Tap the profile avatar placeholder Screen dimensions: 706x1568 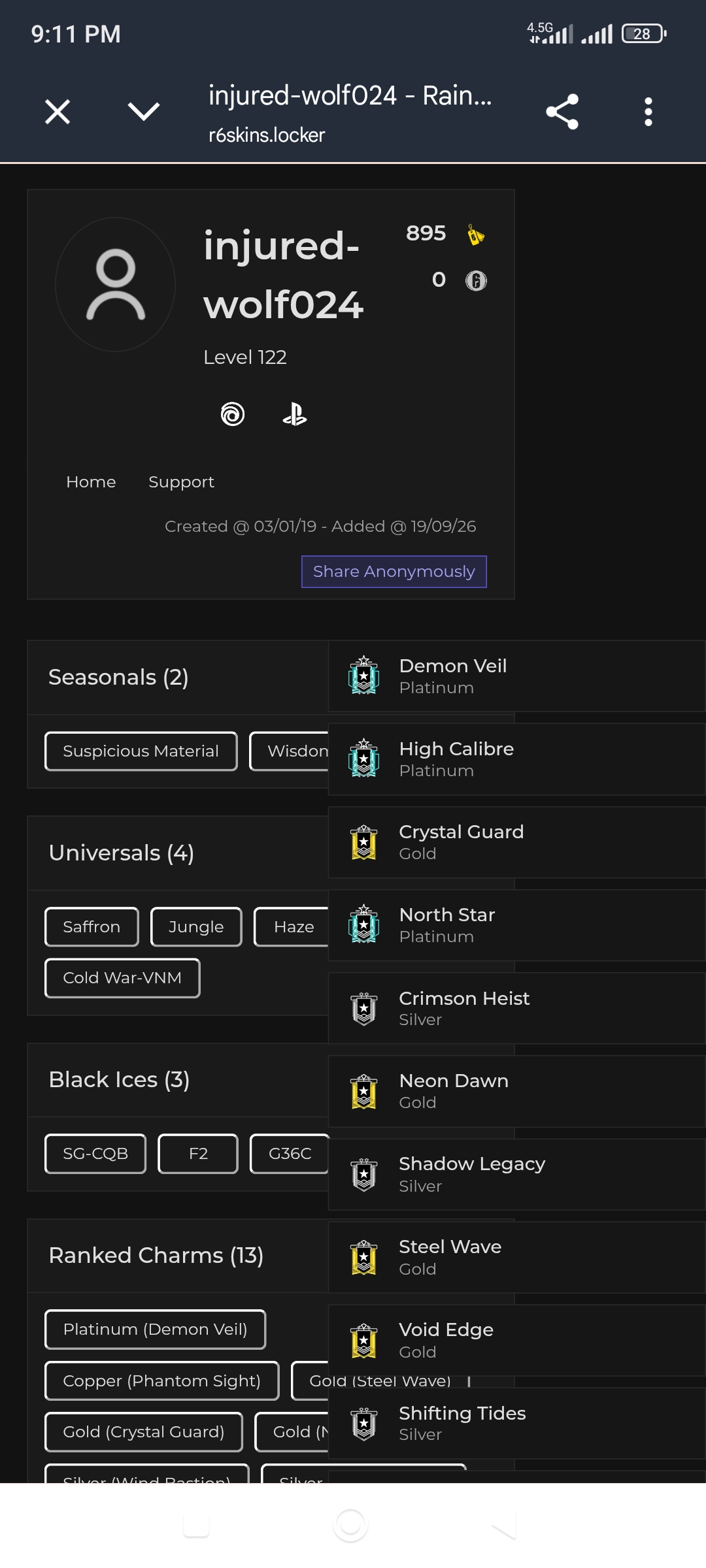[x=116, y=284]
